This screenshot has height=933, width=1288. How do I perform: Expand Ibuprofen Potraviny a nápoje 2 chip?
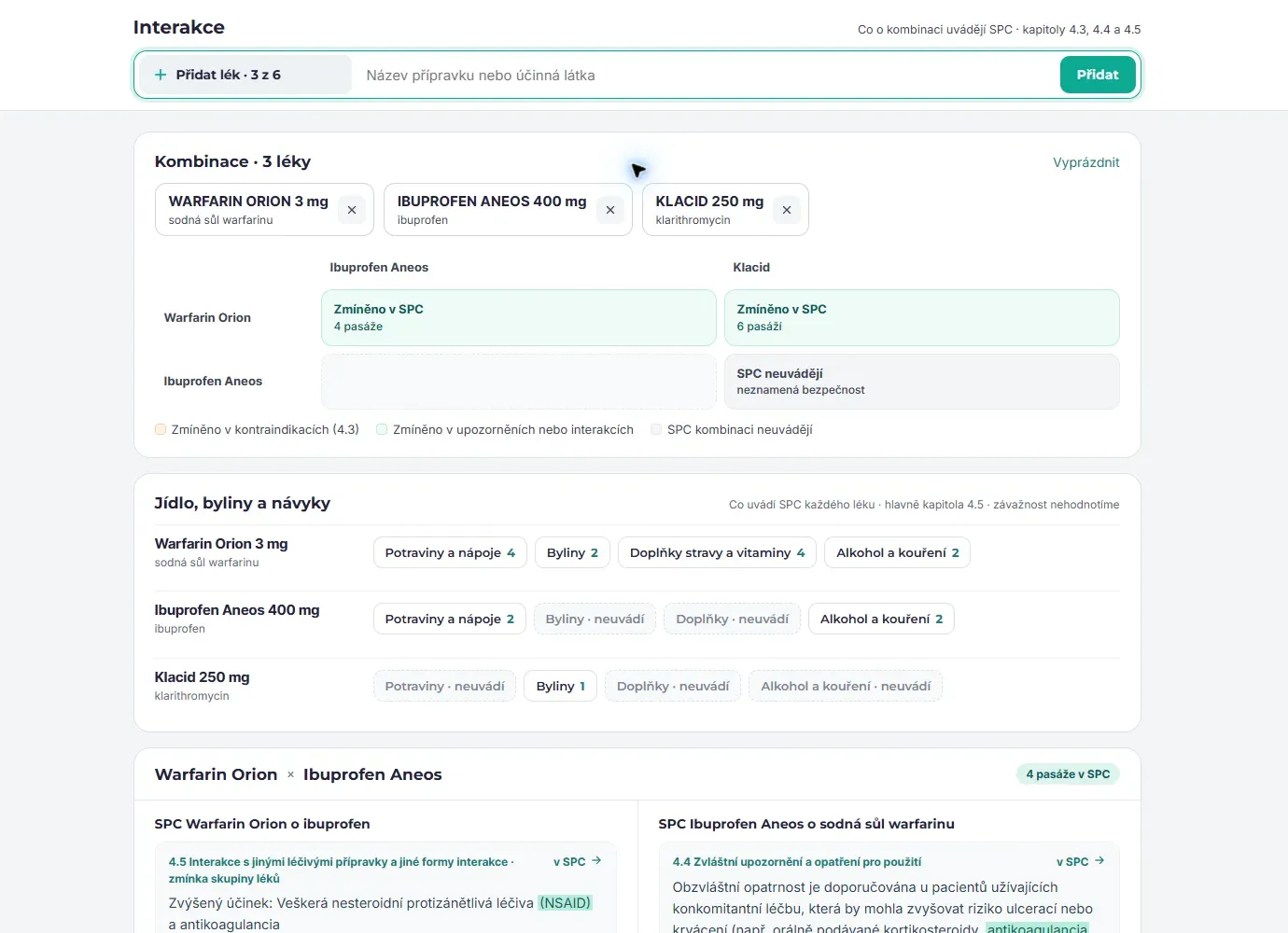pyautogui.click(x=450, y=619)
